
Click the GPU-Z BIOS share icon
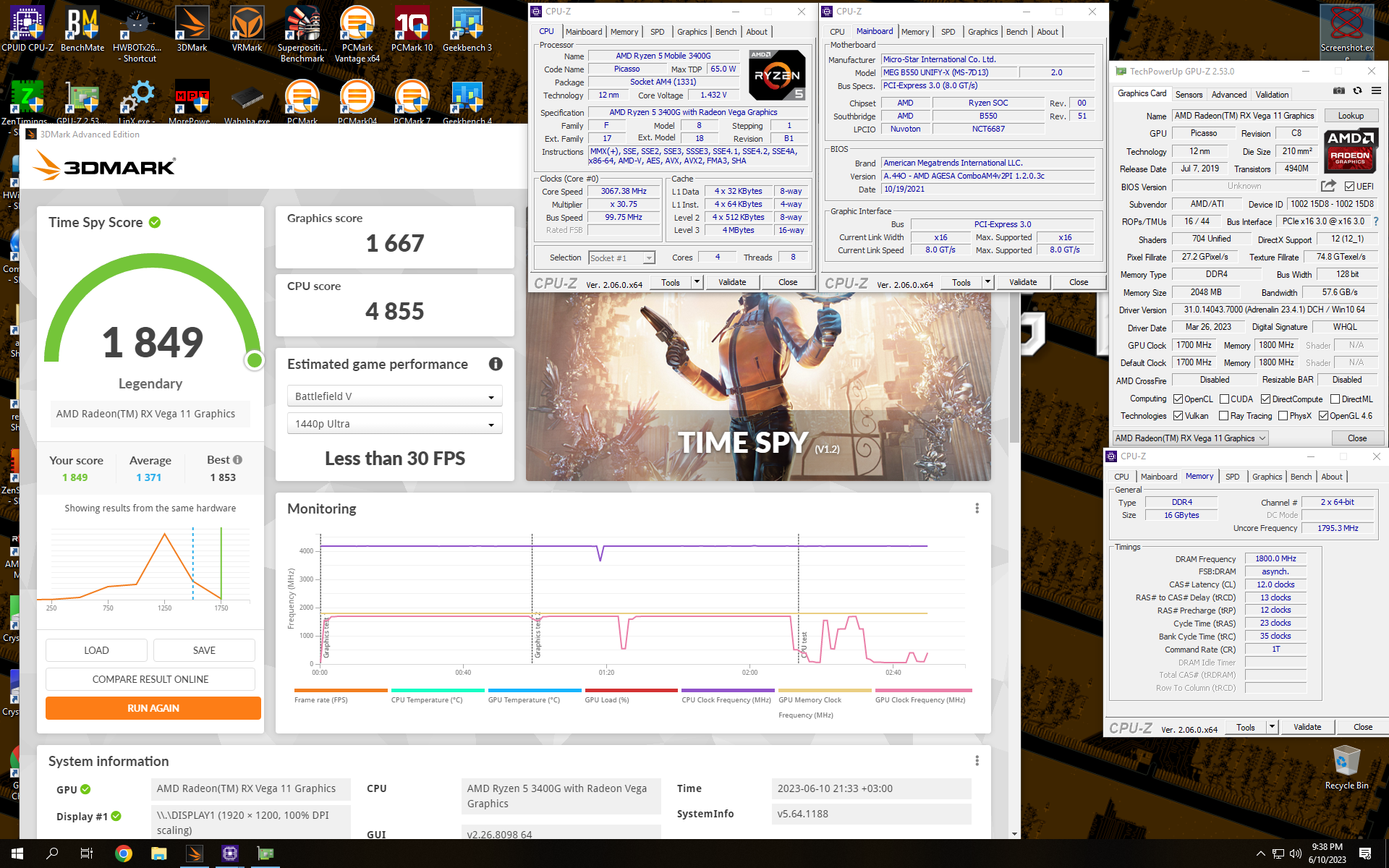1328,186
